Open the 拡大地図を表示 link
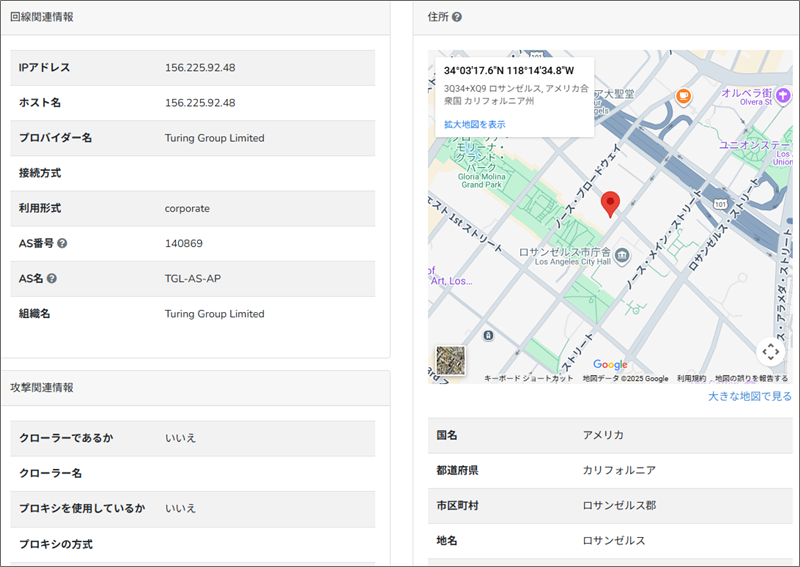 (474, 124)
